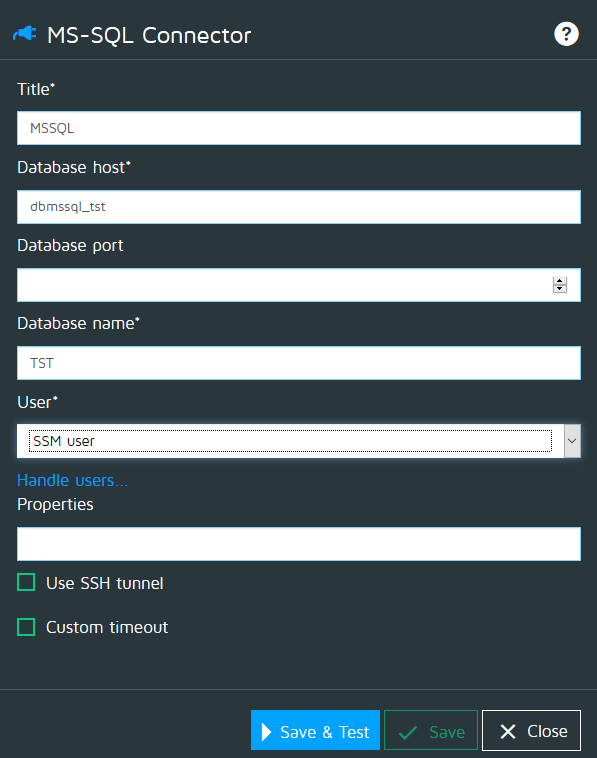Select the SSM user combo box field

[291, 441]
